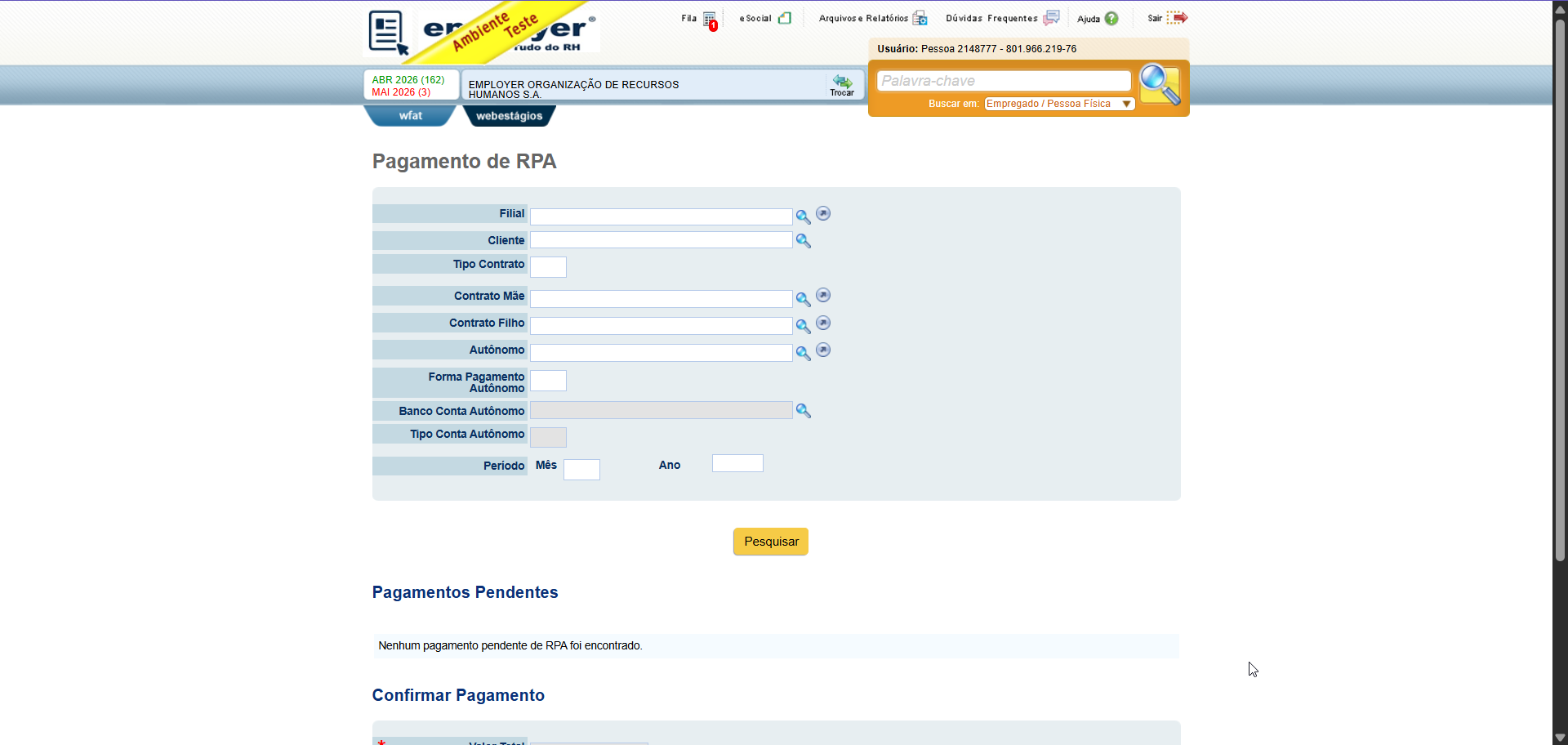Click the Pesquisar button
This screenshot has width=1568, height=745.
coord(771,542)
